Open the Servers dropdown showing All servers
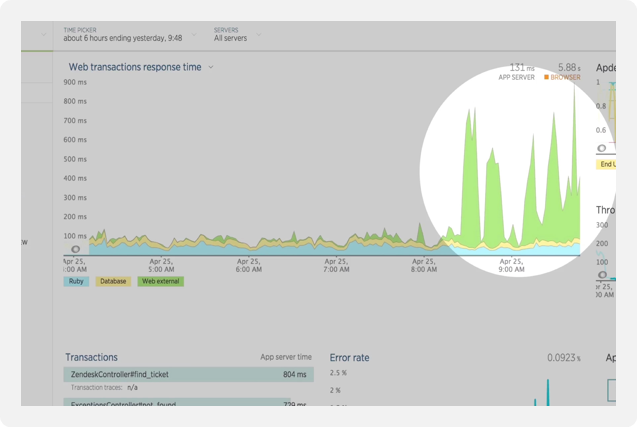 pos(237,35)
